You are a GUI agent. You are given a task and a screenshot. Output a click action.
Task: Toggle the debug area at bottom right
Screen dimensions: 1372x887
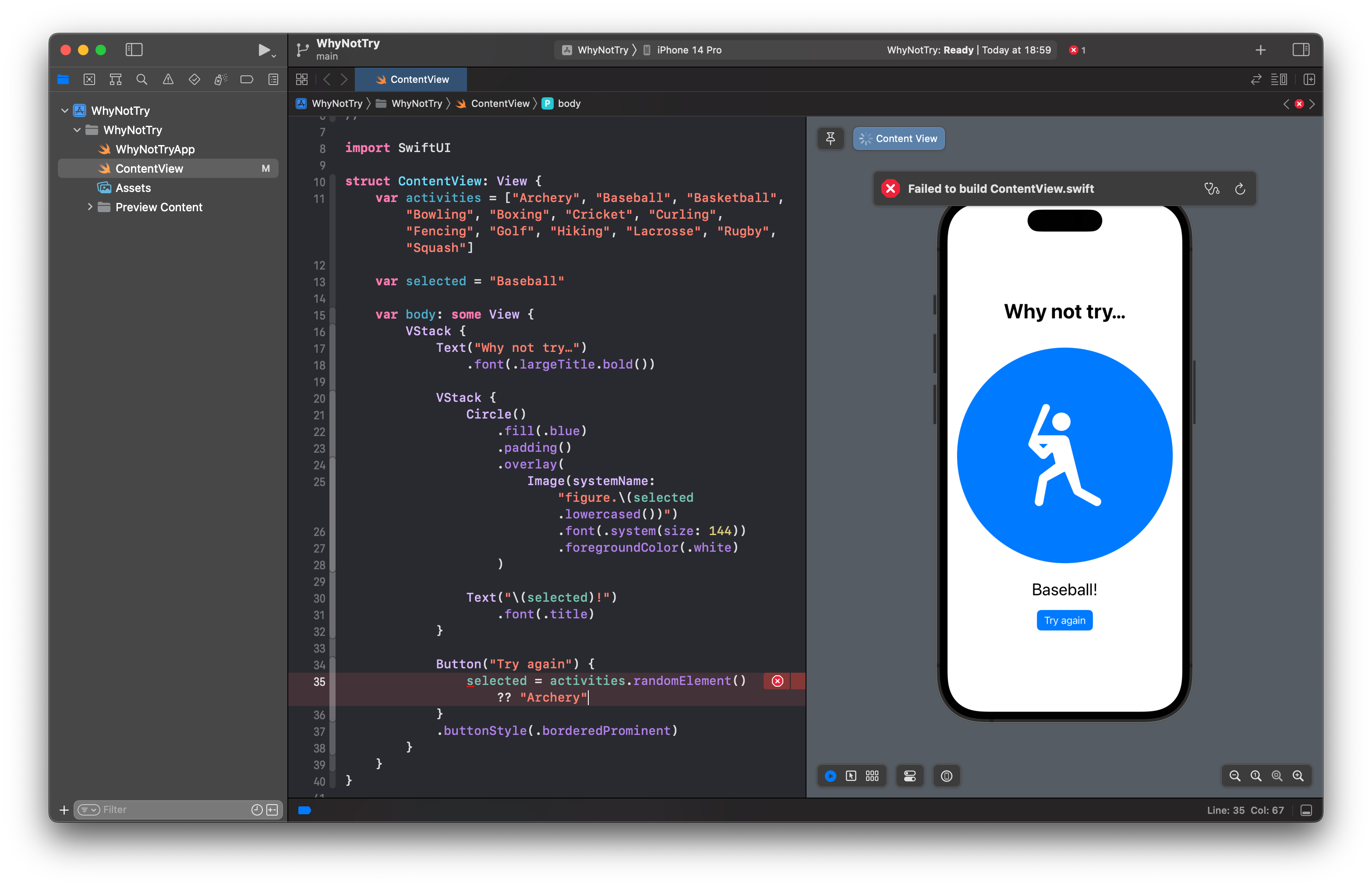pyautogui.click(x=1306, y=810)
